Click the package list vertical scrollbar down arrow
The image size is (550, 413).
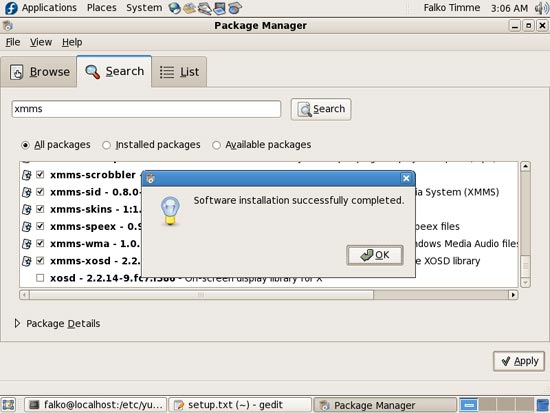(525, 282)
